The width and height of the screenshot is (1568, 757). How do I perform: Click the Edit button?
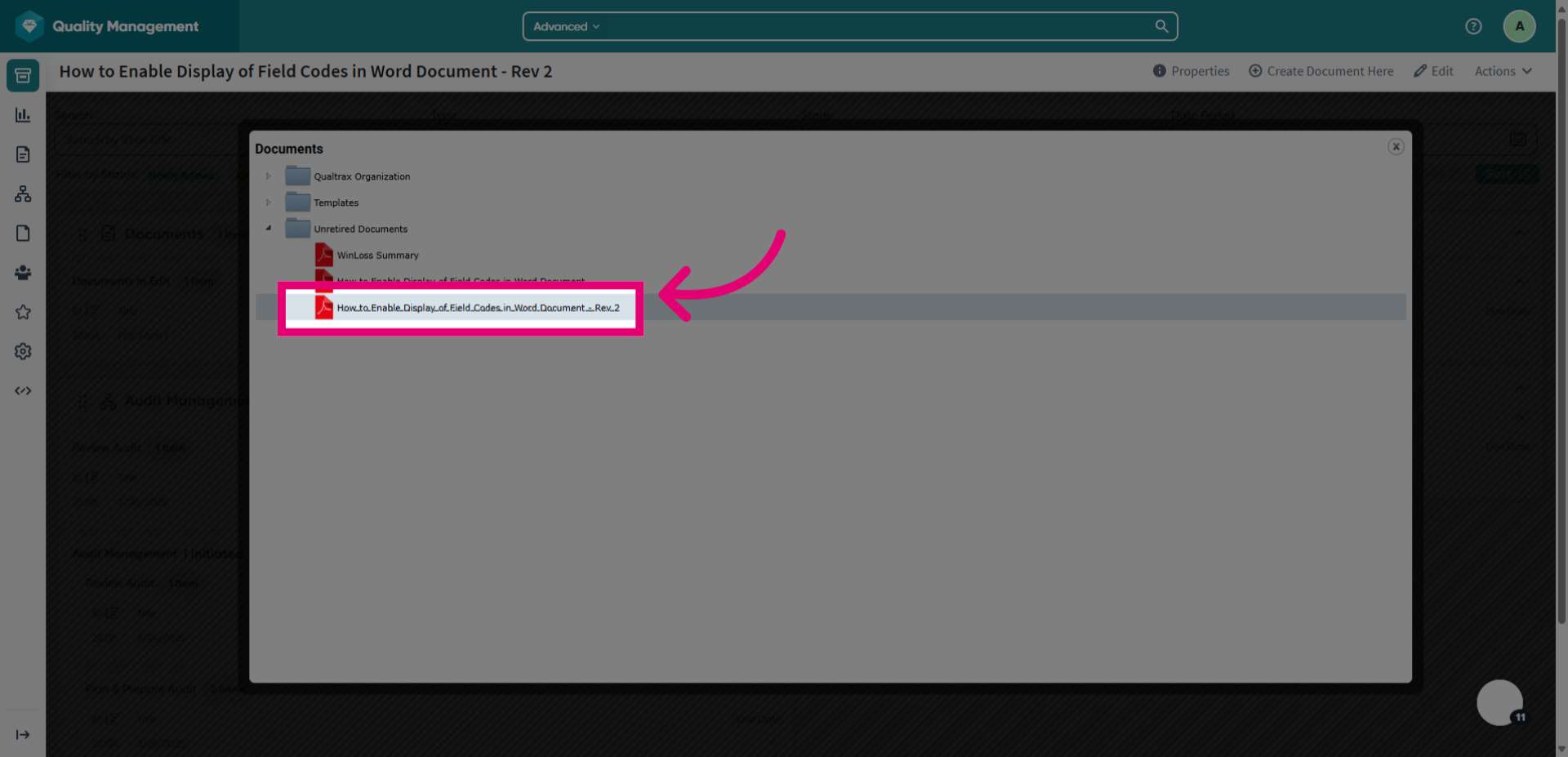(x=1433, y=71)
